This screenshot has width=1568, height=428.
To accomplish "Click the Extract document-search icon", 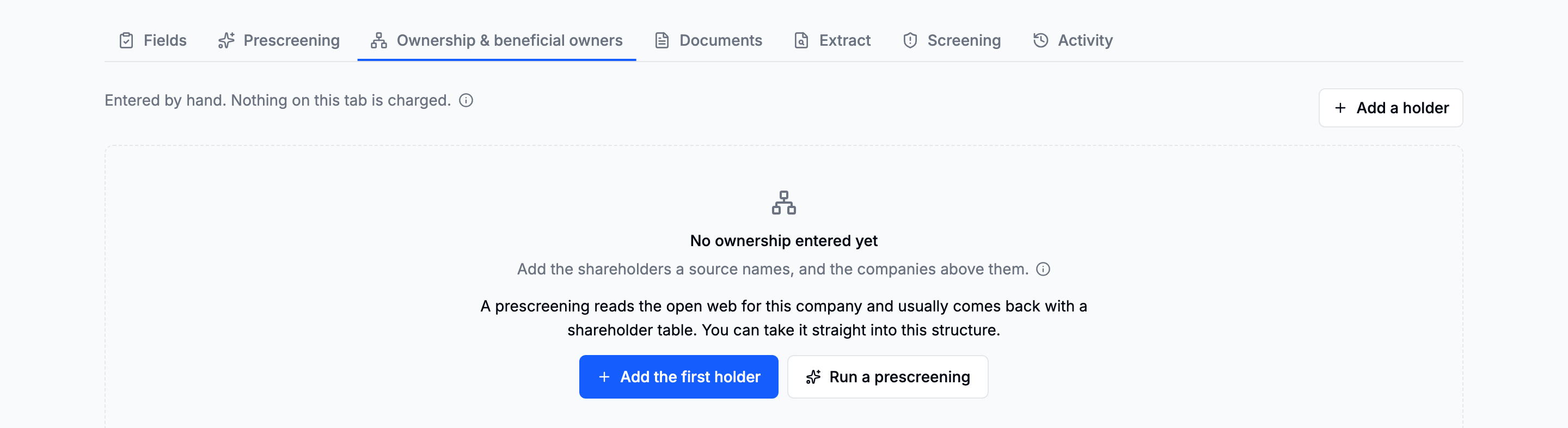I will [x=801, y=40].
